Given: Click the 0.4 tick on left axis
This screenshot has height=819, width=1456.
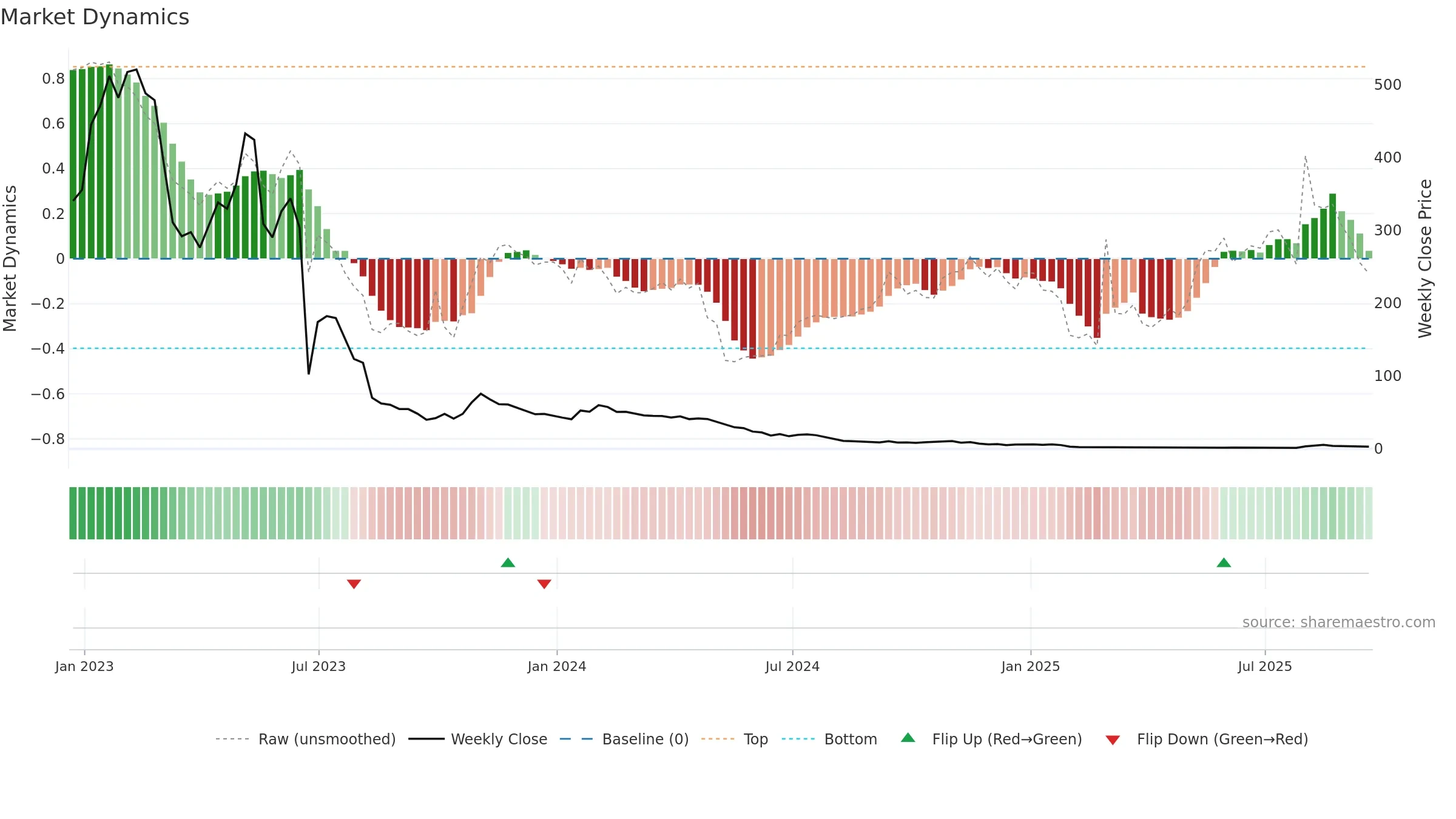Looking at the screenshot, I should coord(53,168).
